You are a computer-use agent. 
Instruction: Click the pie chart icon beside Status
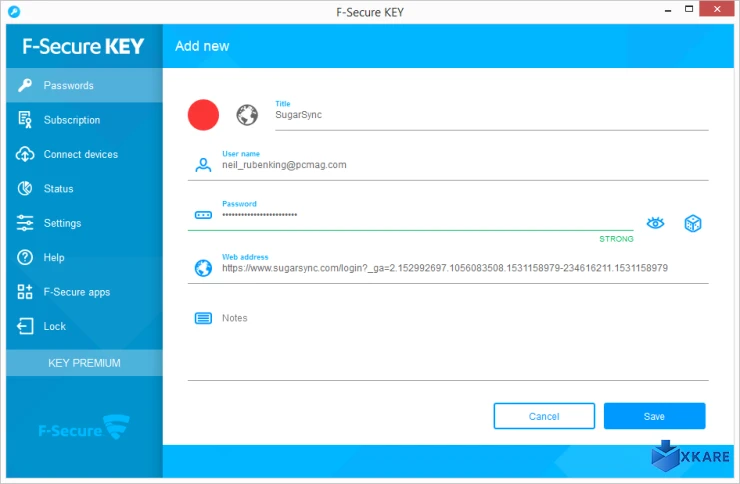tap(25, 189)
